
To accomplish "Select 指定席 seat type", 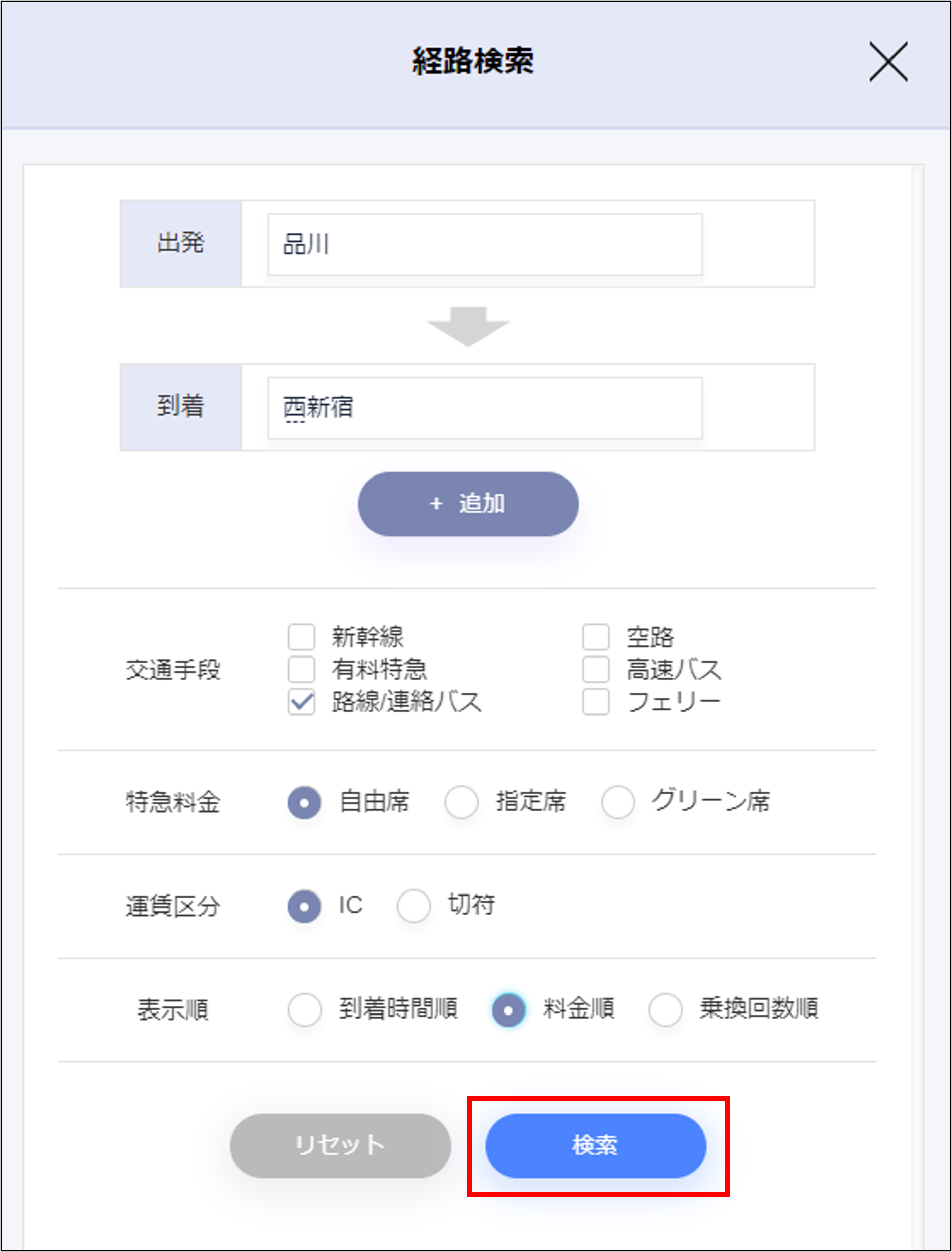I will tap(461, 801).
